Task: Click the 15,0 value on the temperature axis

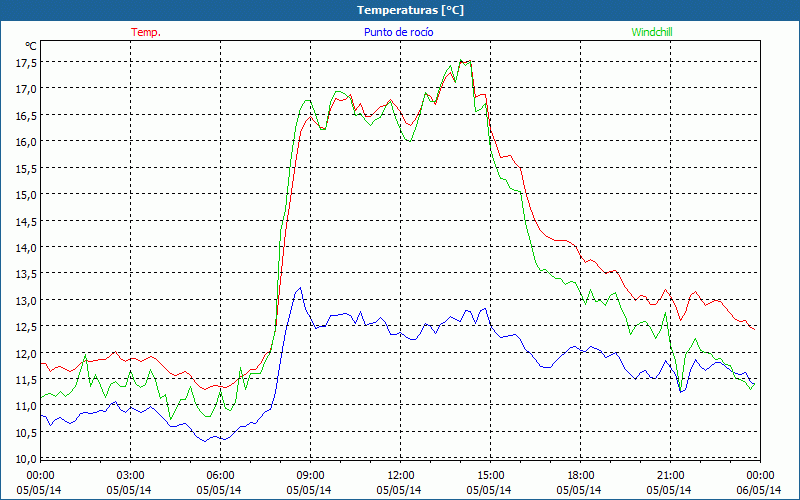Action: [27, 194]
